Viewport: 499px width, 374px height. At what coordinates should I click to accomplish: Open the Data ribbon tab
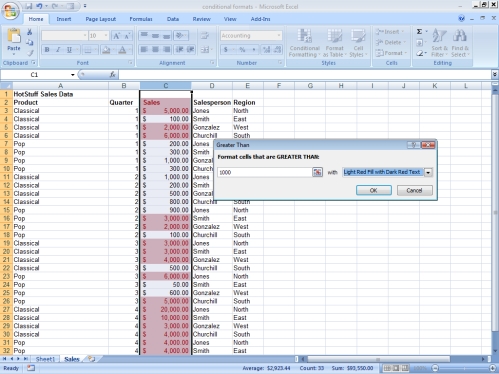click(173, 19)
